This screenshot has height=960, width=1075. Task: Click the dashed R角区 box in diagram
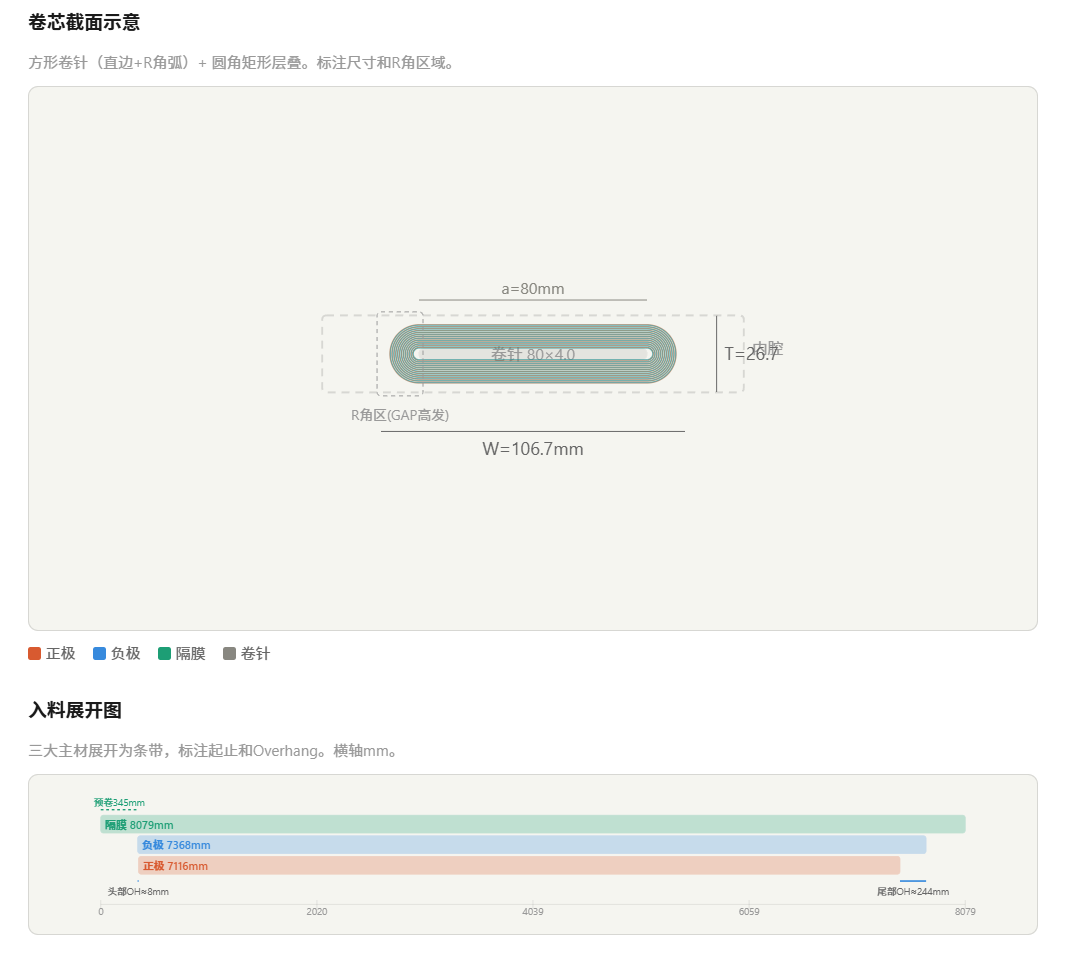coord(400,354)
